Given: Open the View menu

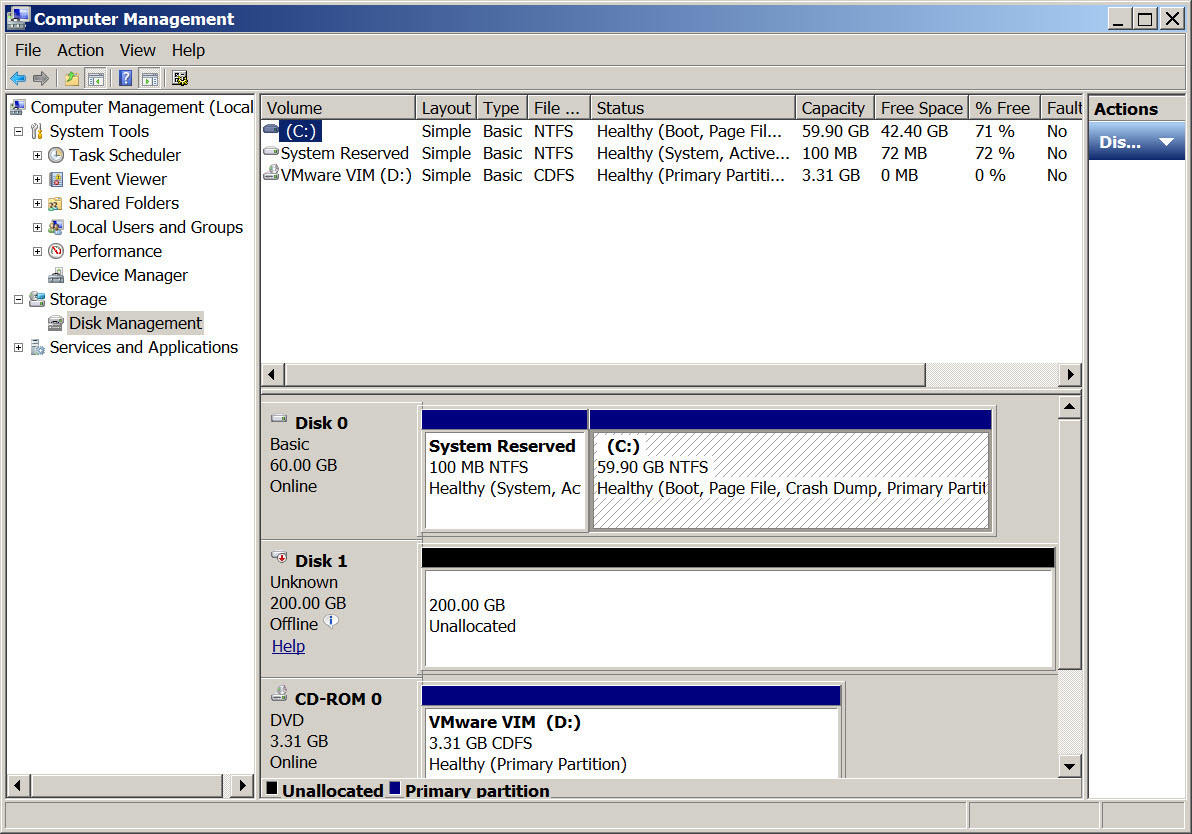Looking at the screenshot, I should point(137,50).
